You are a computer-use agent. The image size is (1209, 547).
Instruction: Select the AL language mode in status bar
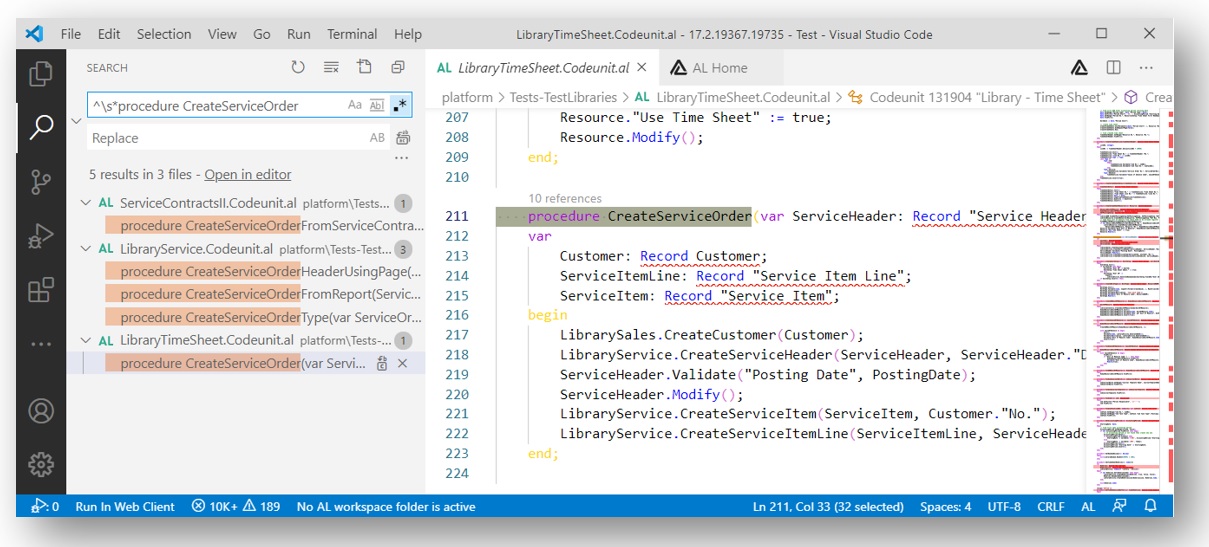coord(1088,506)
